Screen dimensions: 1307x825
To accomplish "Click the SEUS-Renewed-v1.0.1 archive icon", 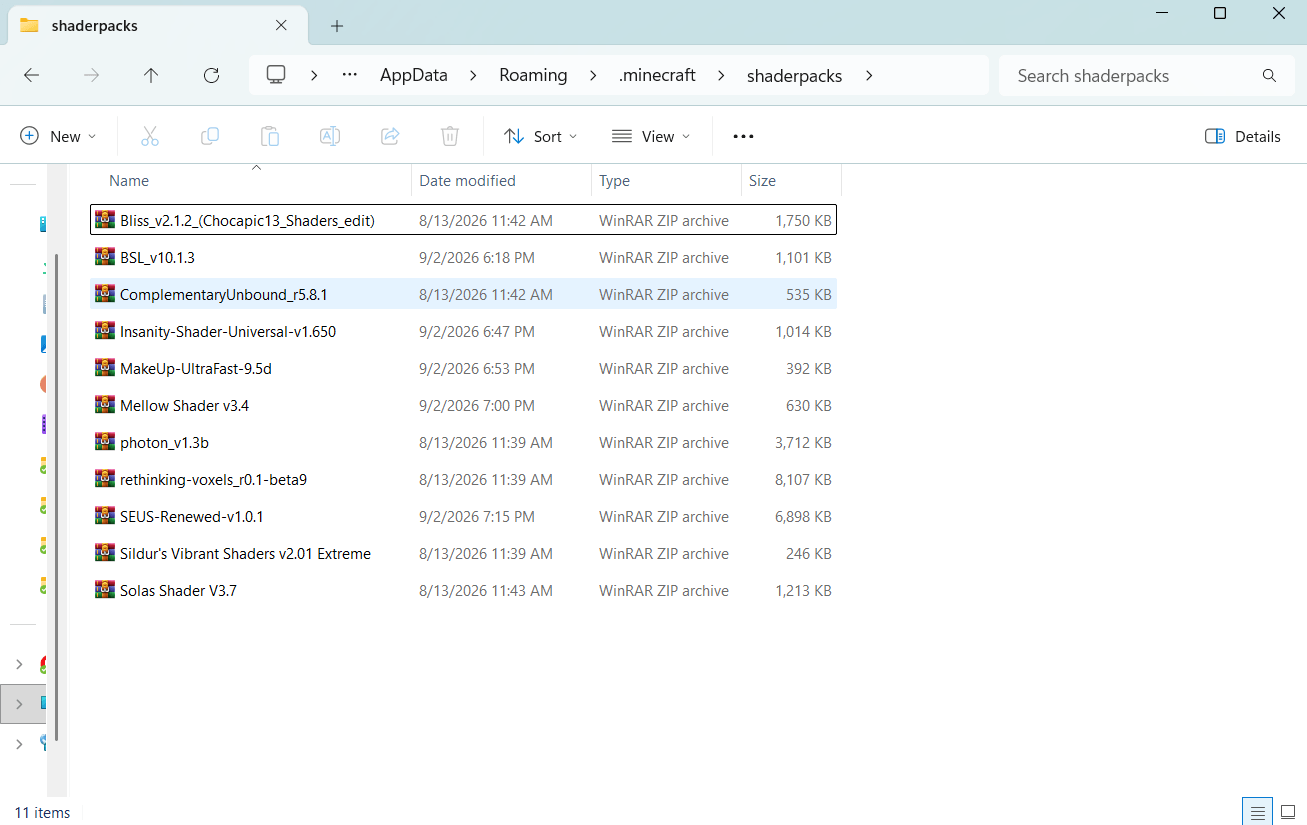I will pos(105,516).
